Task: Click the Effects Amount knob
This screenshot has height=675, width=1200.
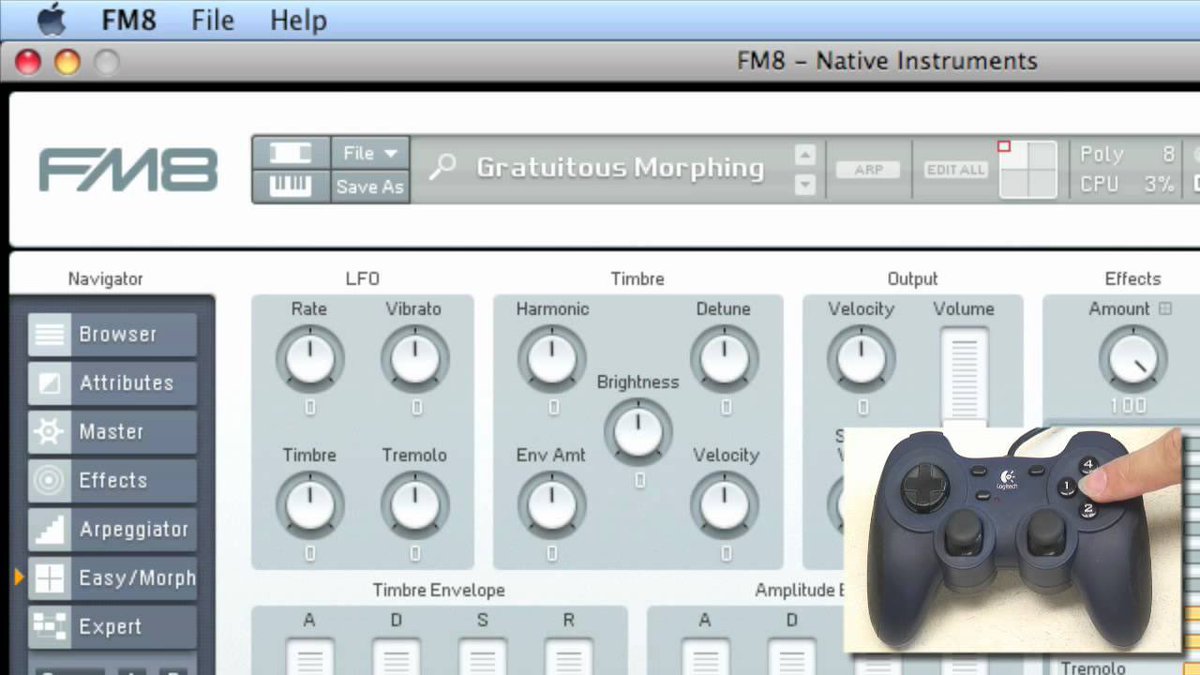Action: point(1133,358)
